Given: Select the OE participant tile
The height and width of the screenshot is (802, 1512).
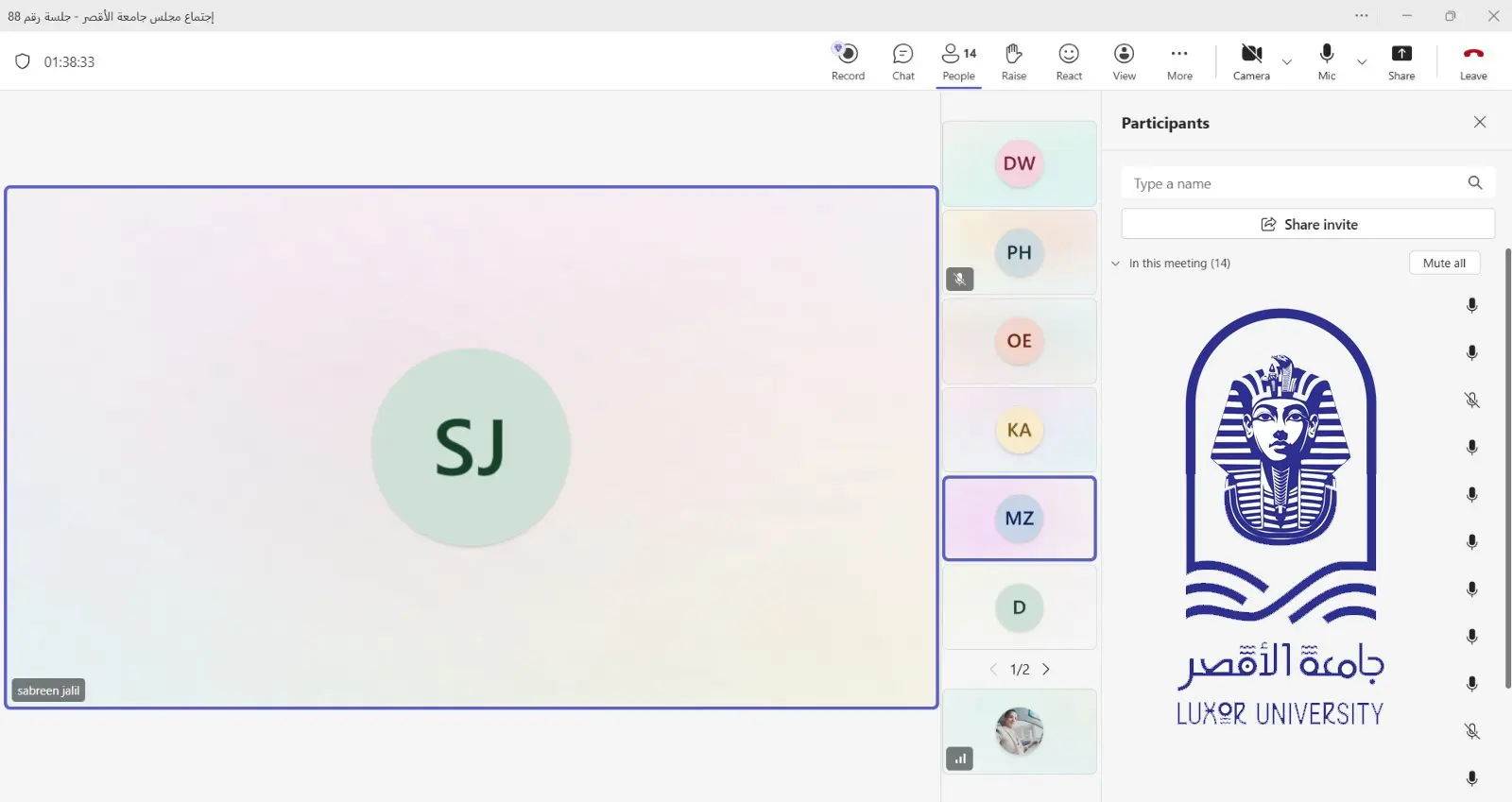Looking at the screenshot, I should coord(1019,341).
